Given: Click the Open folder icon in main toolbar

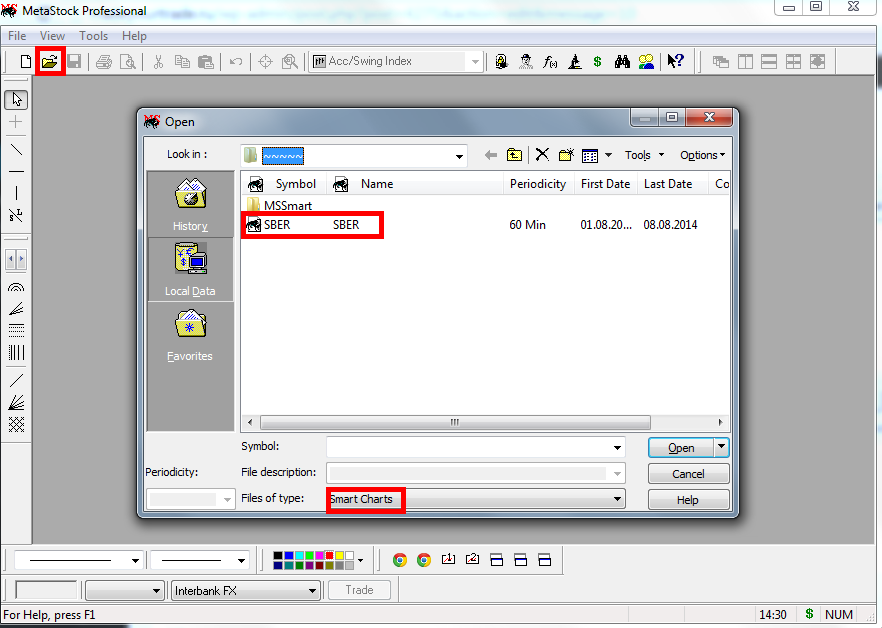Looking at the screenshot, I should click(x=50, y=61).
